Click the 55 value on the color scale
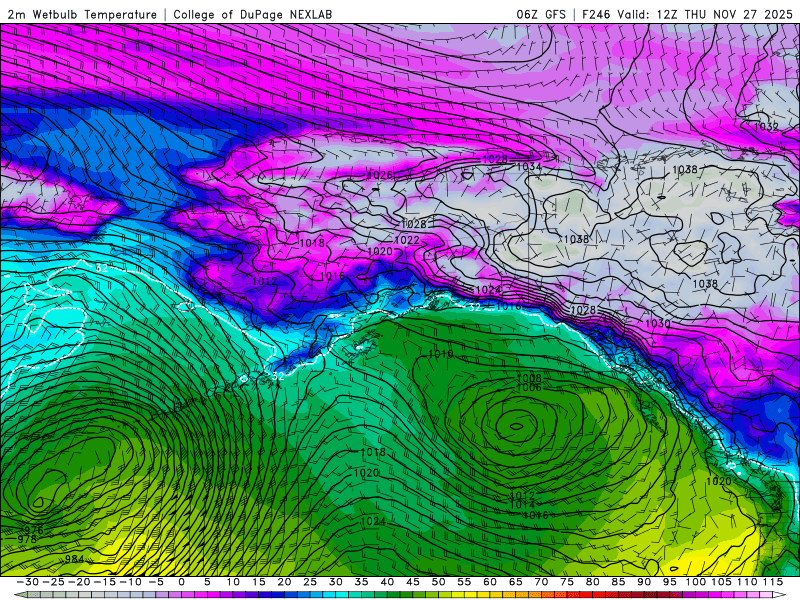Viewport: 800px width, 600px height. (x=464, y=582)
